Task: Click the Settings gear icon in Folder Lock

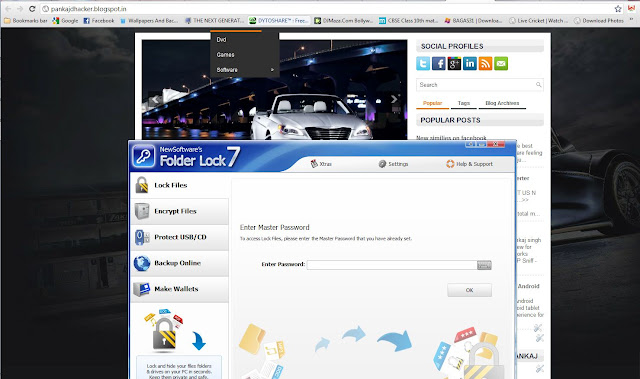Action: pyautogui.click(x=382, y=164)
